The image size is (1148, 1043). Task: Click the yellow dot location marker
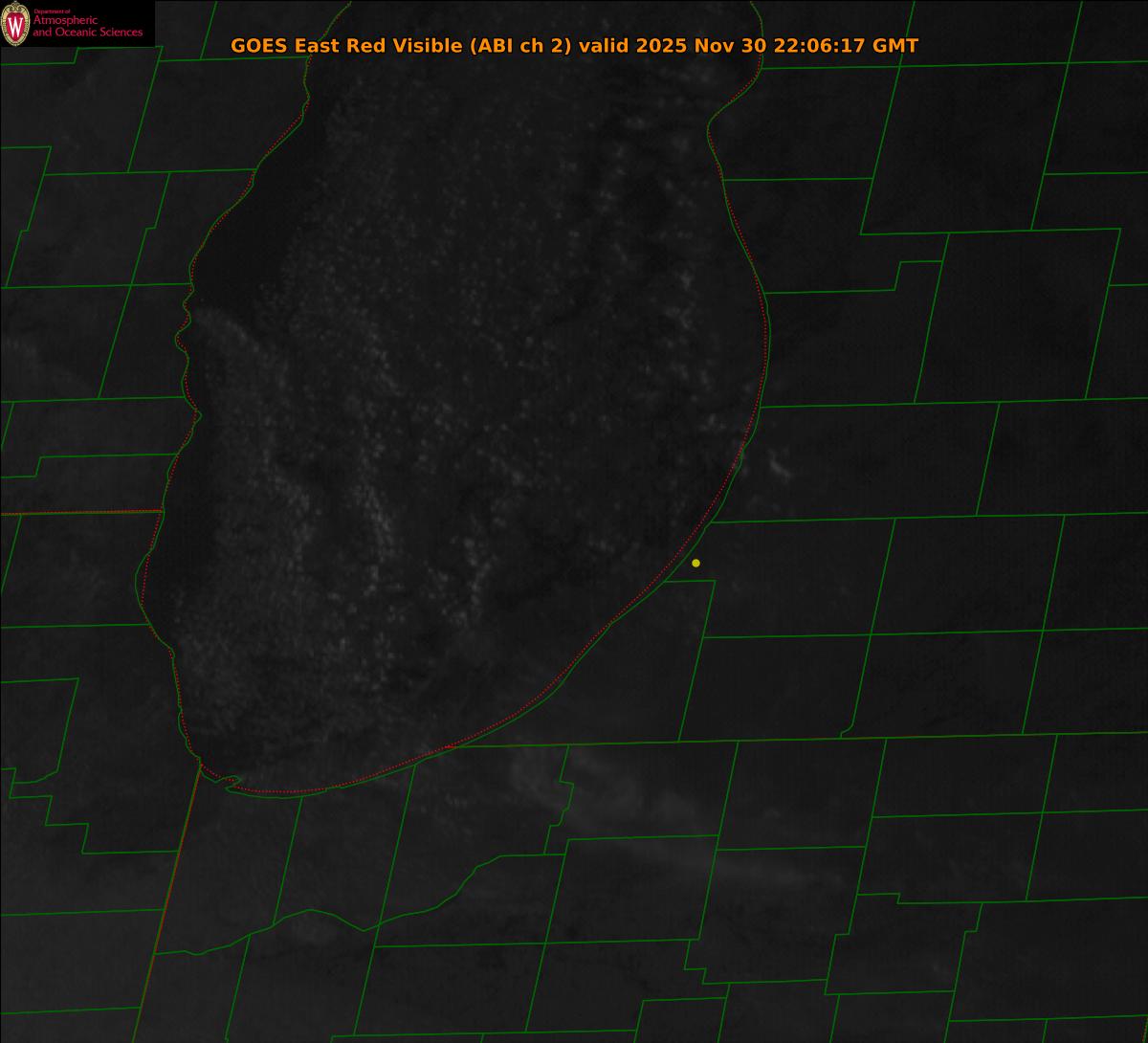695,563
